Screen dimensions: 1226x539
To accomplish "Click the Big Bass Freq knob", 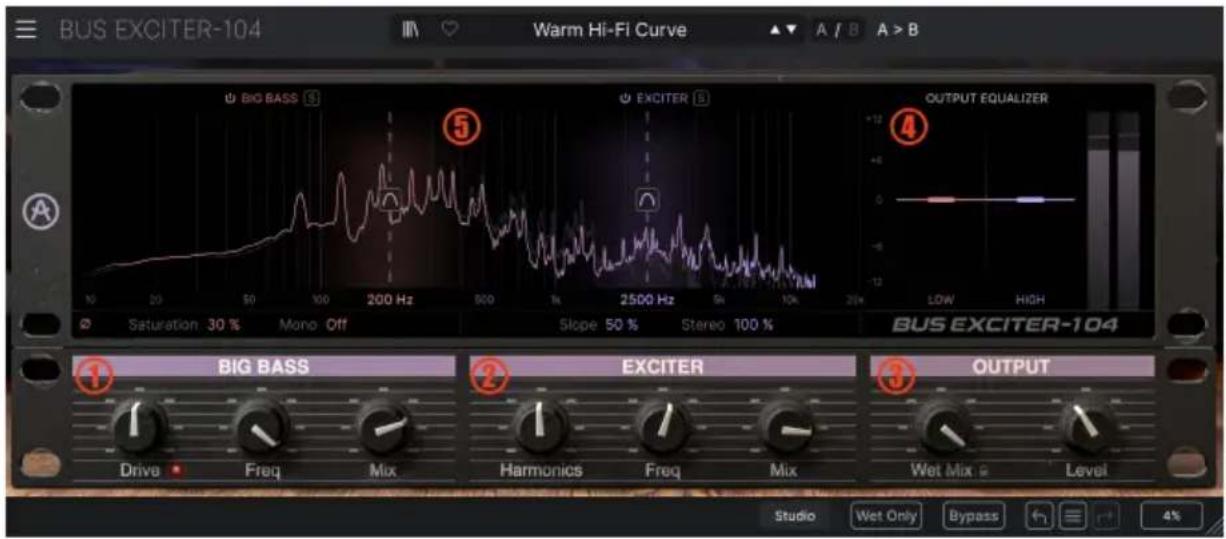I will [262, 426].
